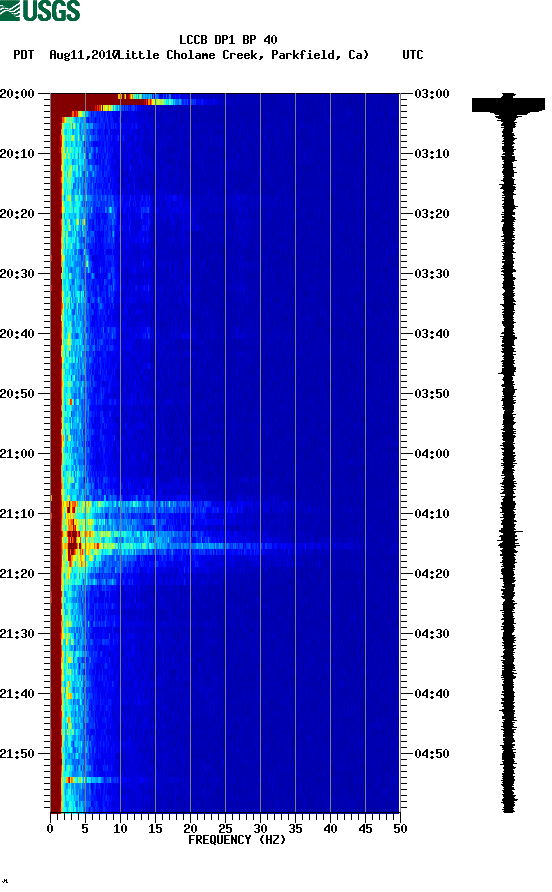Click the 'FREQUENCY (HZ)' axis title
552x892 pixels.
coord(237,840)
